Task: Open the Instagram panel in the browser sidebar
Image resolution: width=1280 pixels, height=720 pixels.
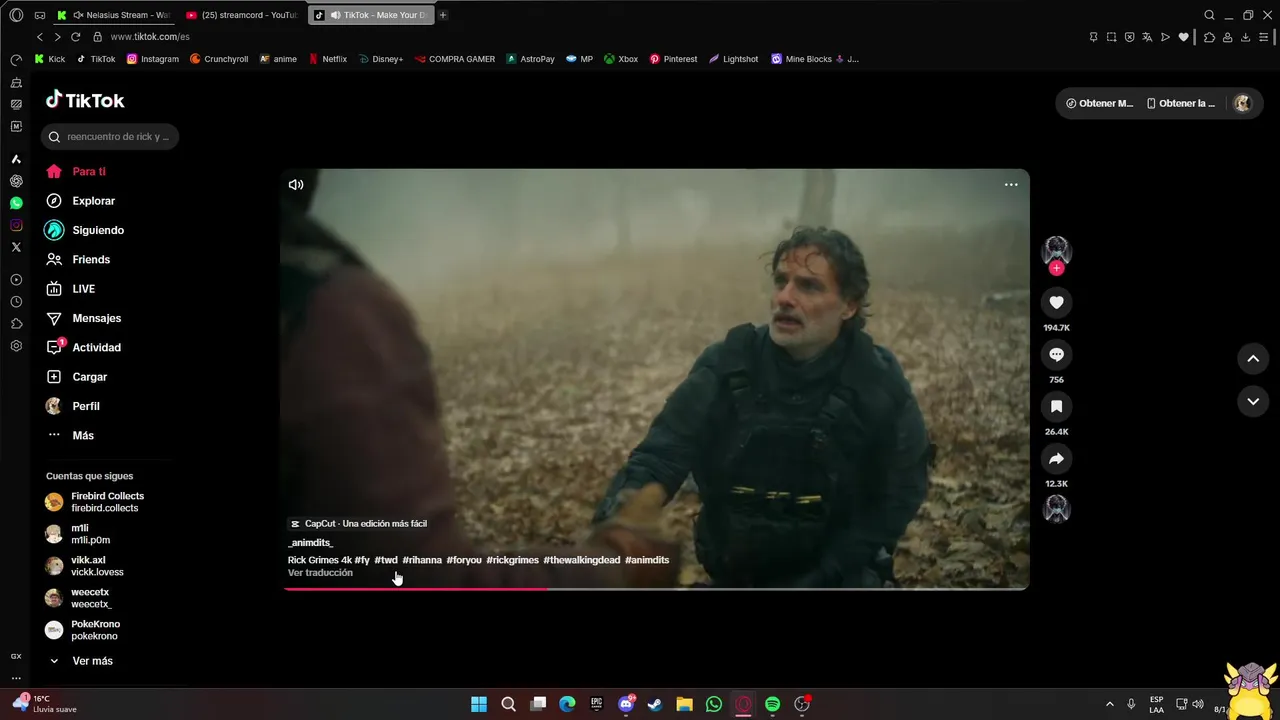Action: [16, 225]
